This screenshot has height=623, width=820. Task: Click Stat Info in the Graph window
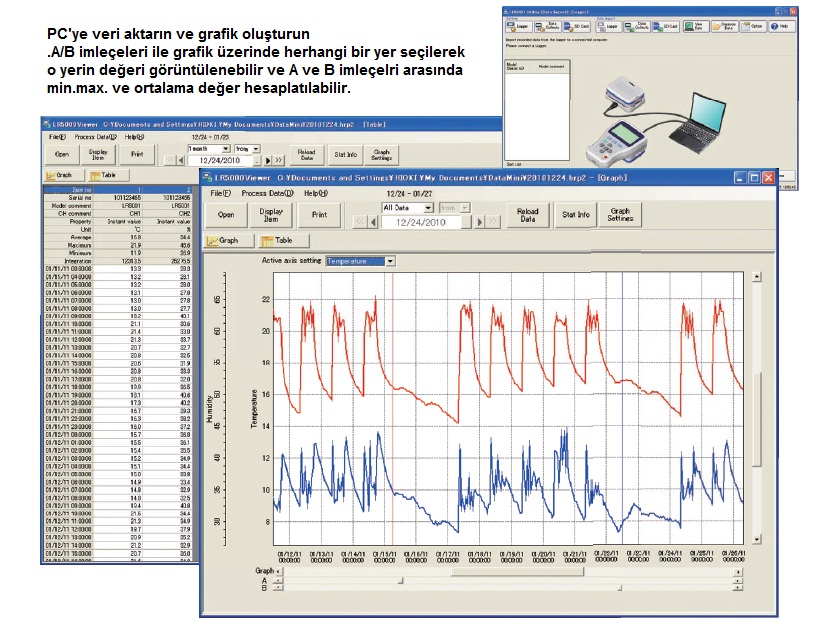coord(575,213)
